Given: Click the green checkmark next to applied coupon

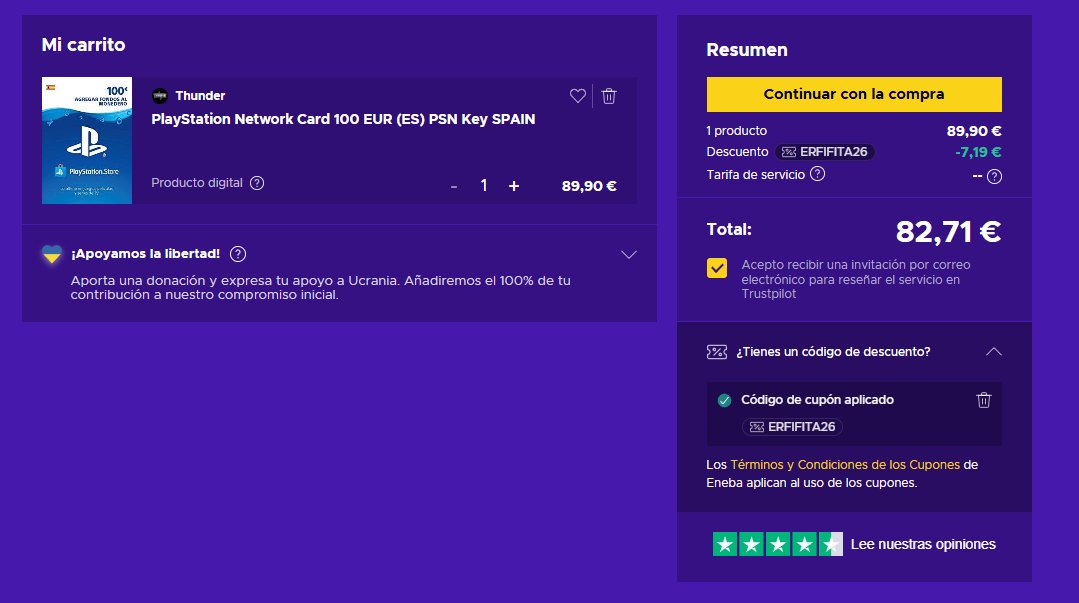Looking at the screenshot, I should coord(724,400).
